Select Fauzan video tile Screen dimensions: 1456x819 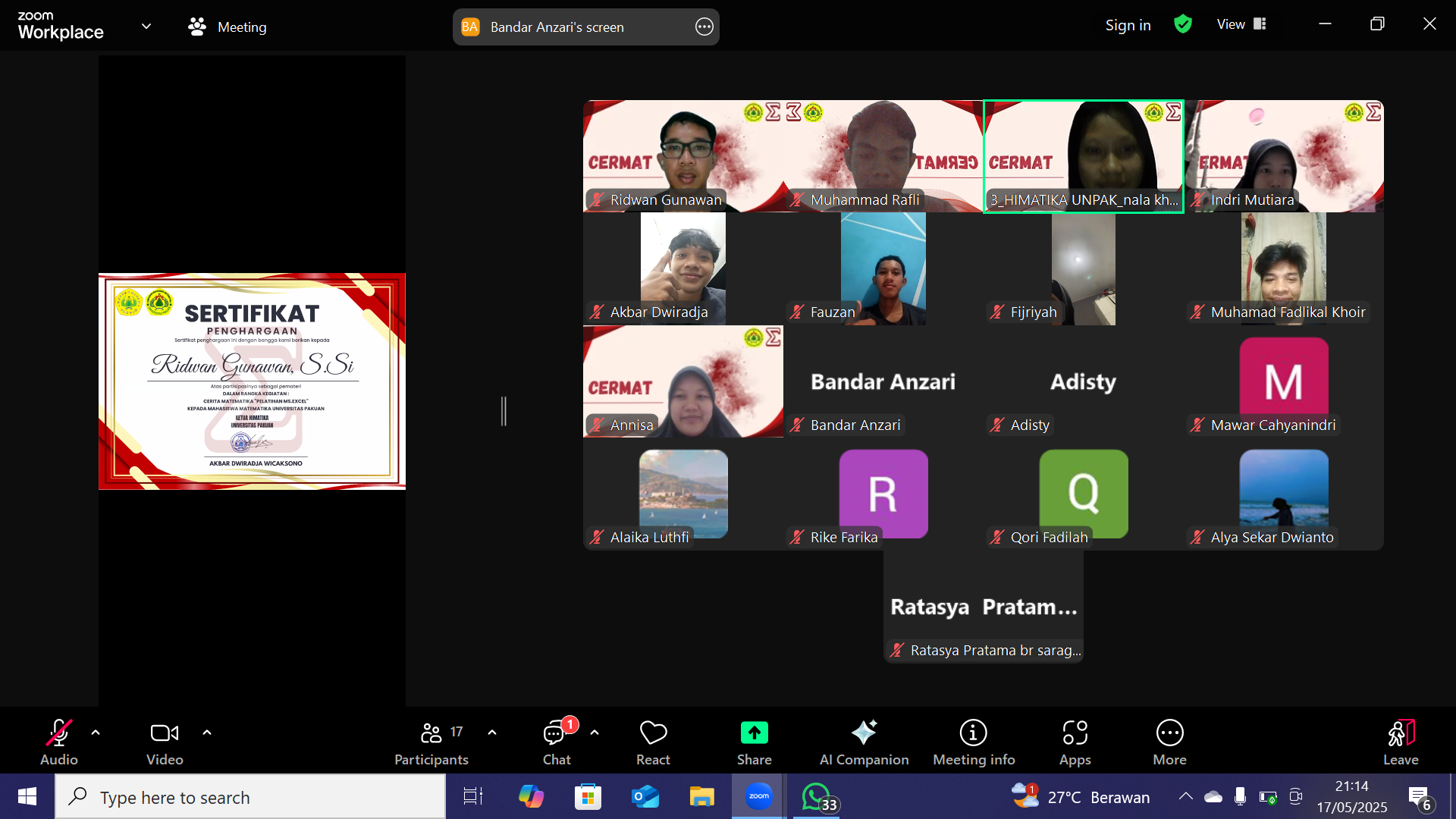tap(883, 268)
